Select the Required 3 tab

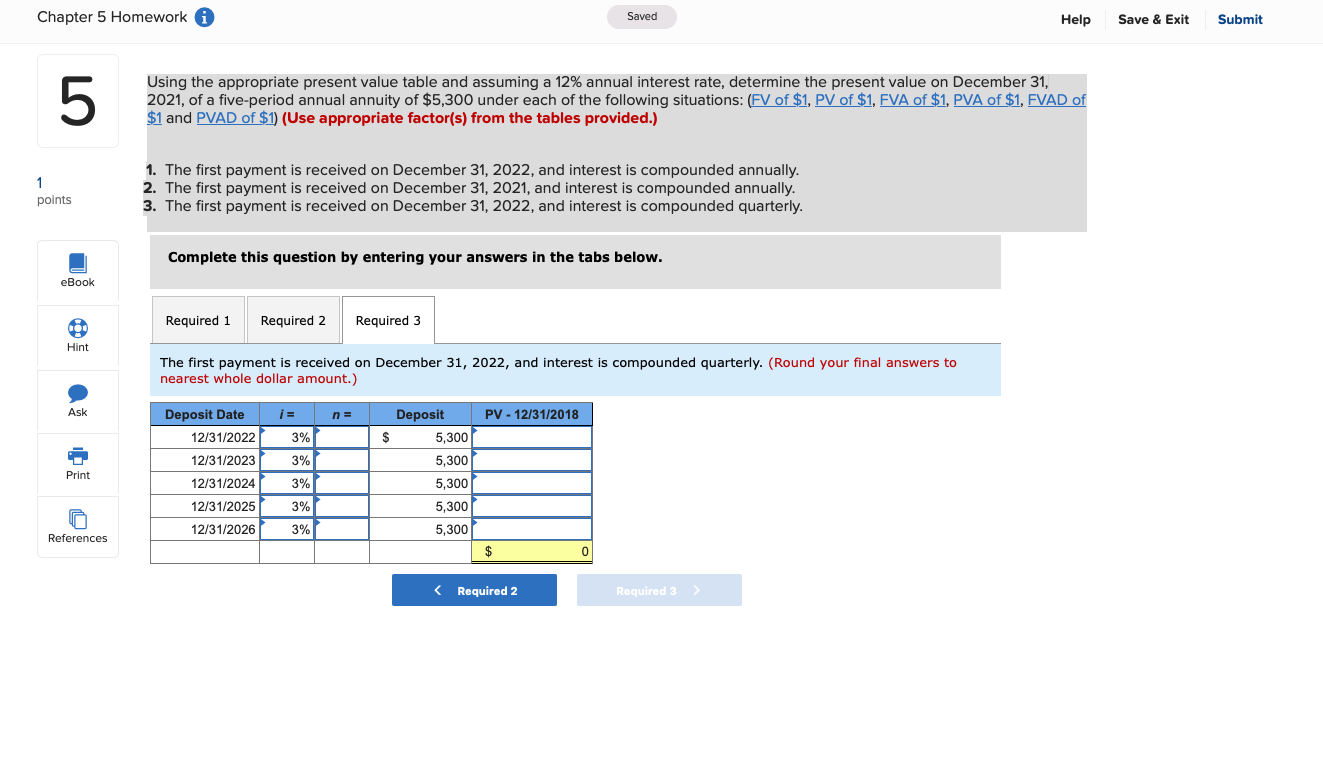(388, 319)
